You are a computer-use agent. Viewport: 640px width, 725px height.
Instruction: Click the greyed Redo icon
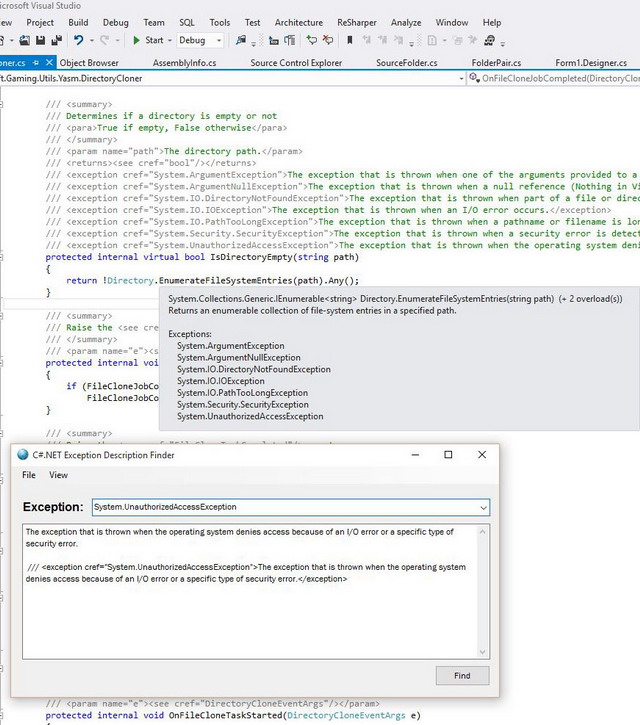click(x=105, y=41)
